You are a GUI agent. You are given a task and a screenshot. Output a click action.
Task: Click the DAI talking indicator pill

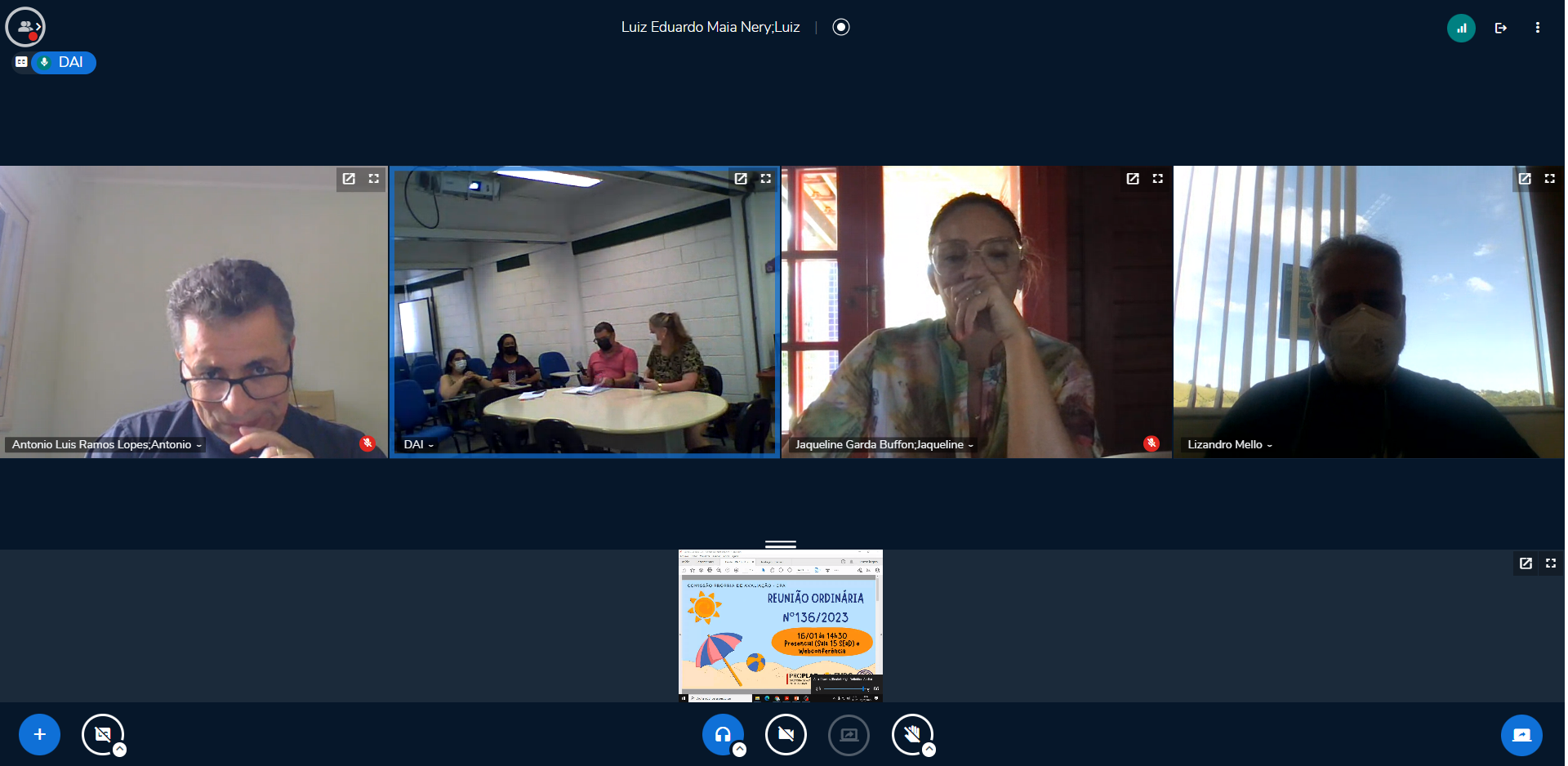click(64, 62)
